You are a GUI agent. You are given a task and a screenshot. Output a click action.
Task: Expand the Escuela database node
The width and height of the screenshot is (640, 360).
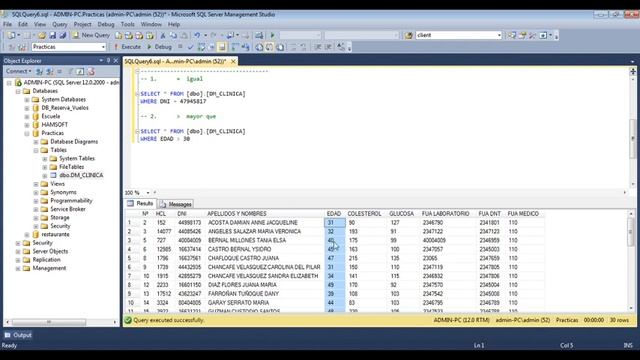[27, 117]
